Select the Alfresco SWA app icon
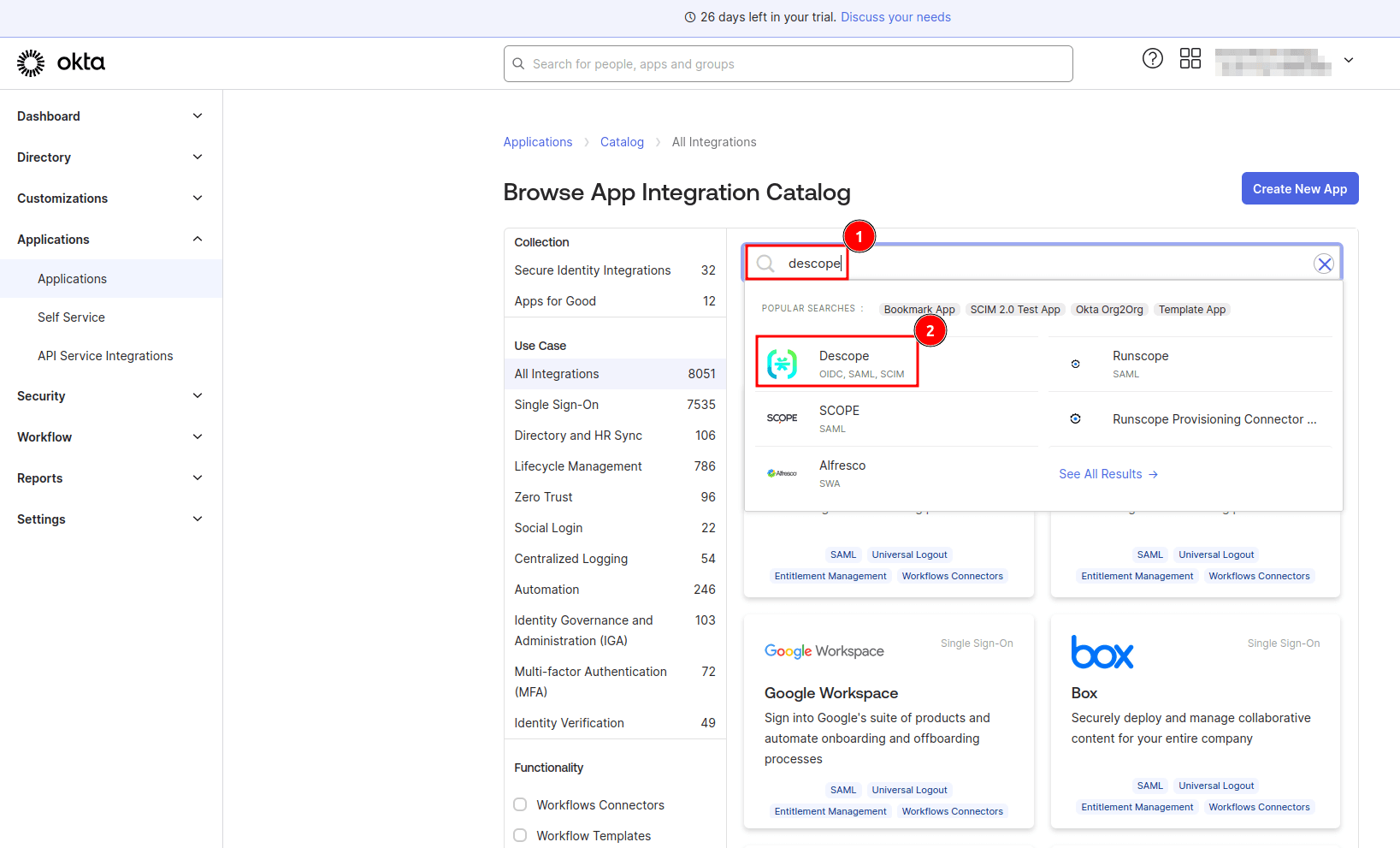The width and height of the screenshot is (1400, 848). click(783, 472)
